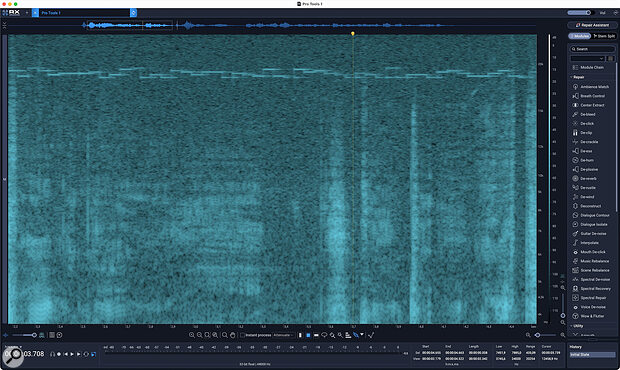Open the De-bleed module

[x=584, y=114]
